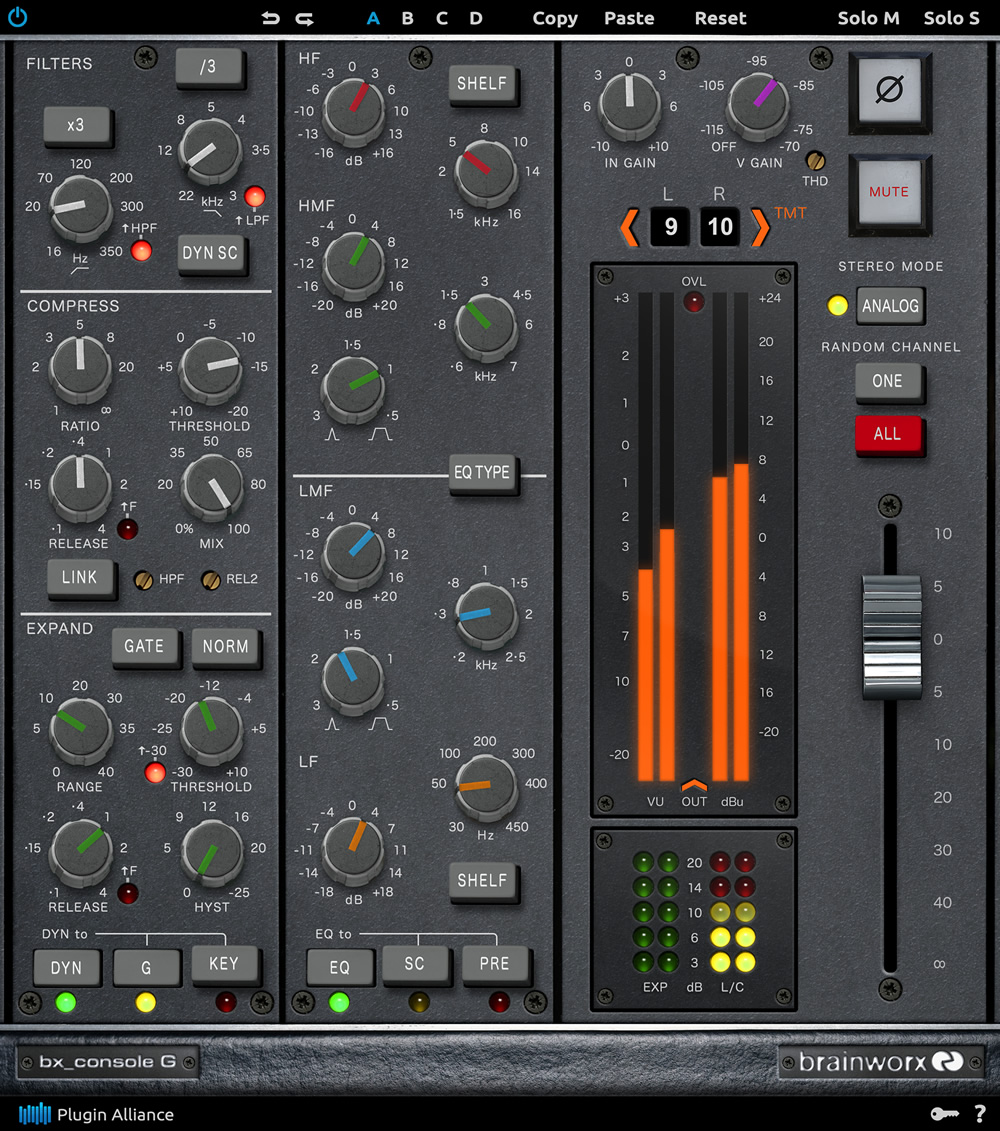Screen dimensions: 1000x1131
Task: Copy the current channel settings
Action: (555, 17)
